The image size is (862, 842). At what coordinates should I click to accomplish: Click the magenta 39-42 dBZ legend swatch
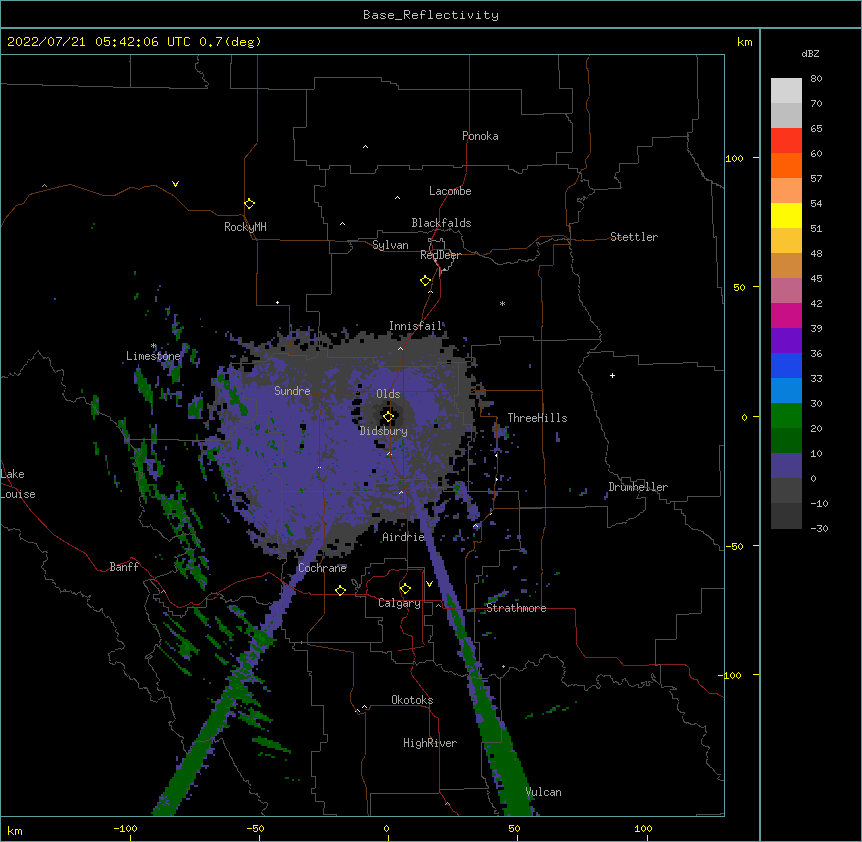pos(786,315)
